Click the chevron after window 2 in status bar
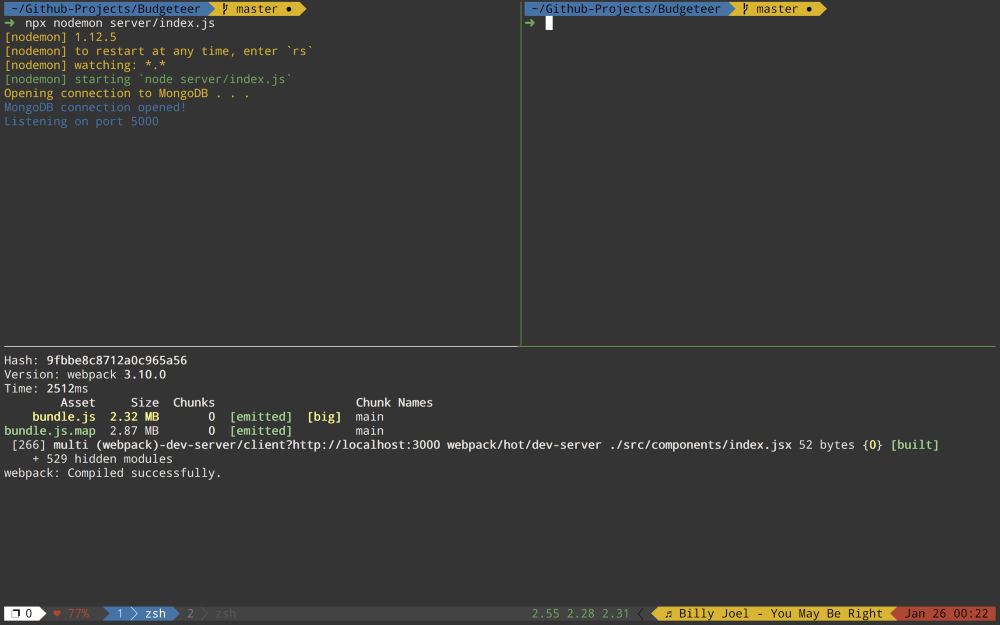1000x625 pixels. point(204,613)
